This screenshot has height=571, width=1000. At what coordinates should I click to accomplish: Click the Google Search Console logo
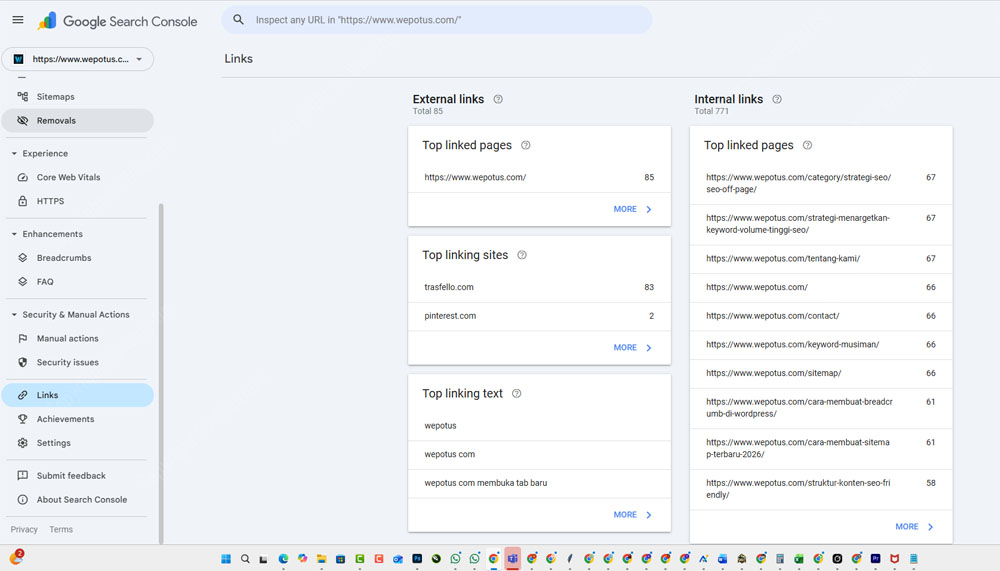click(x=117, y=21)
